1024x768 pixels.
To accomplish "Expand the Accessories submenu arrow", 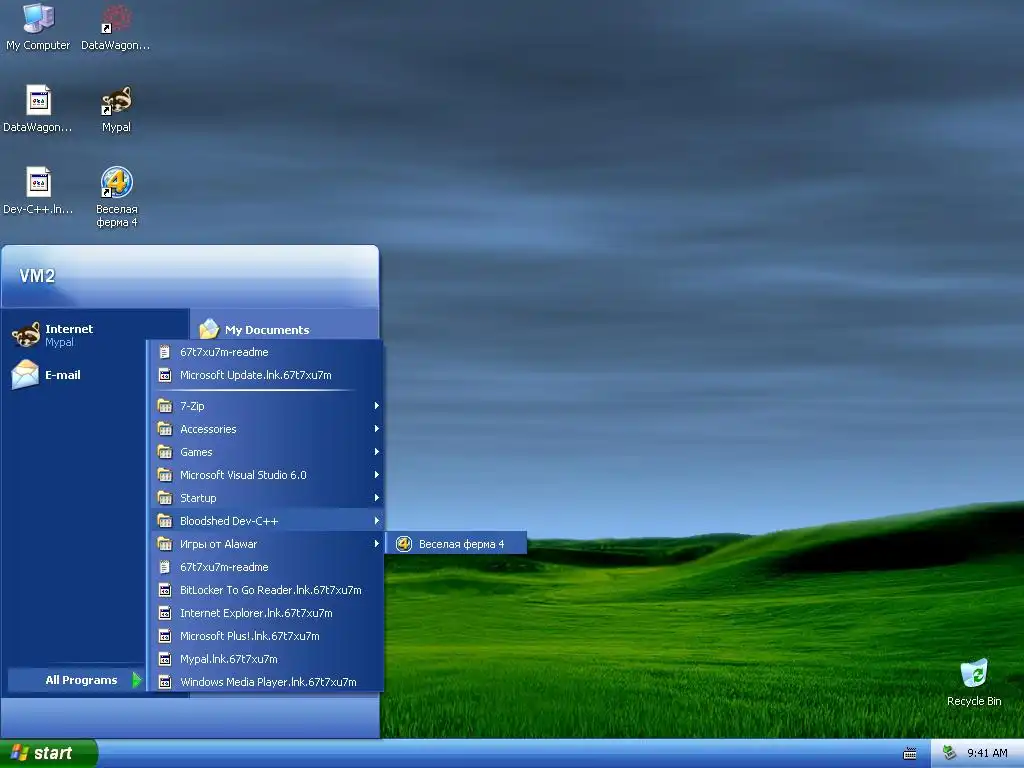I will 376,428.
